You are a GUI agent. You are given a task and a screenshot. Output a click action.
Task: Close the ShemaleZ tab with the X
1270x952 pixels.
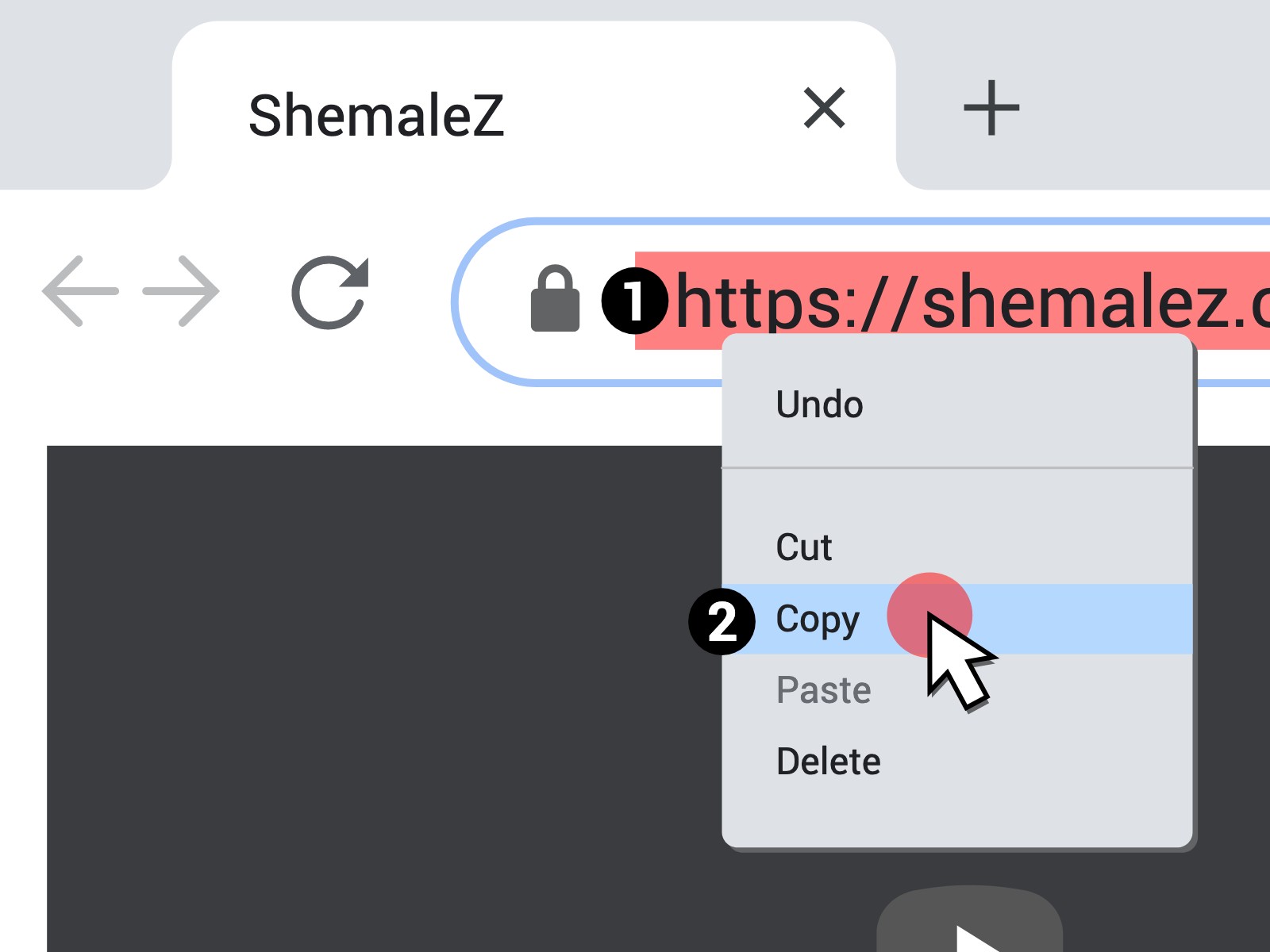tap(825, 108)
